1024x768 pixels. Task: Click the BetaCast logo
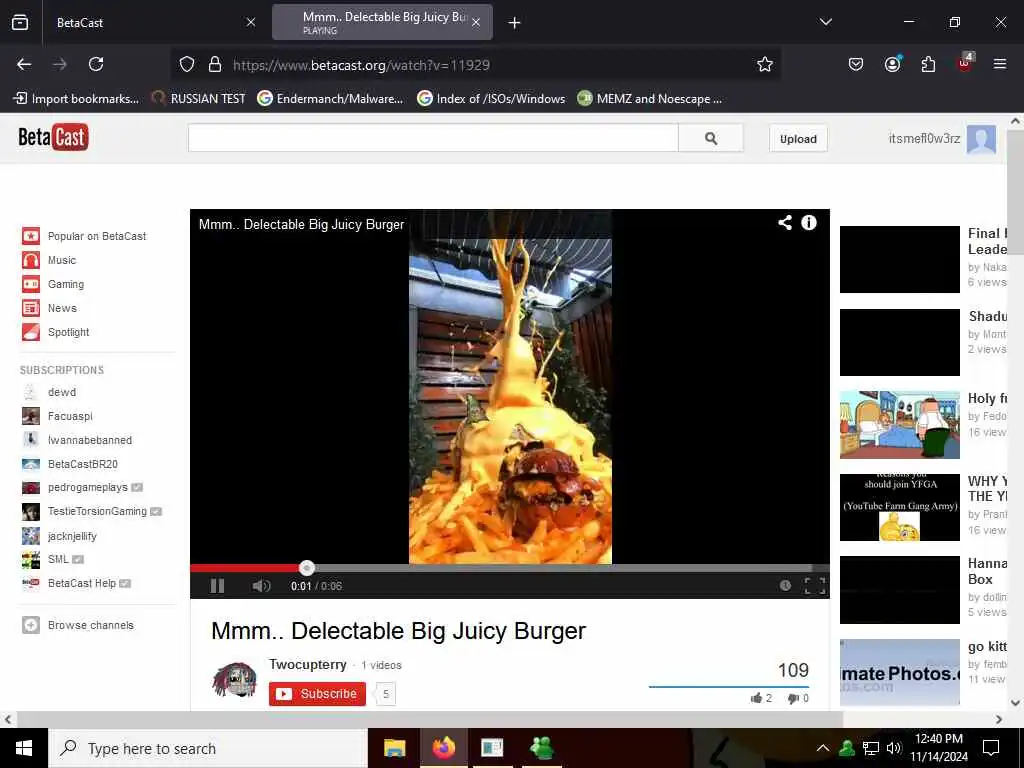(54, 137)
